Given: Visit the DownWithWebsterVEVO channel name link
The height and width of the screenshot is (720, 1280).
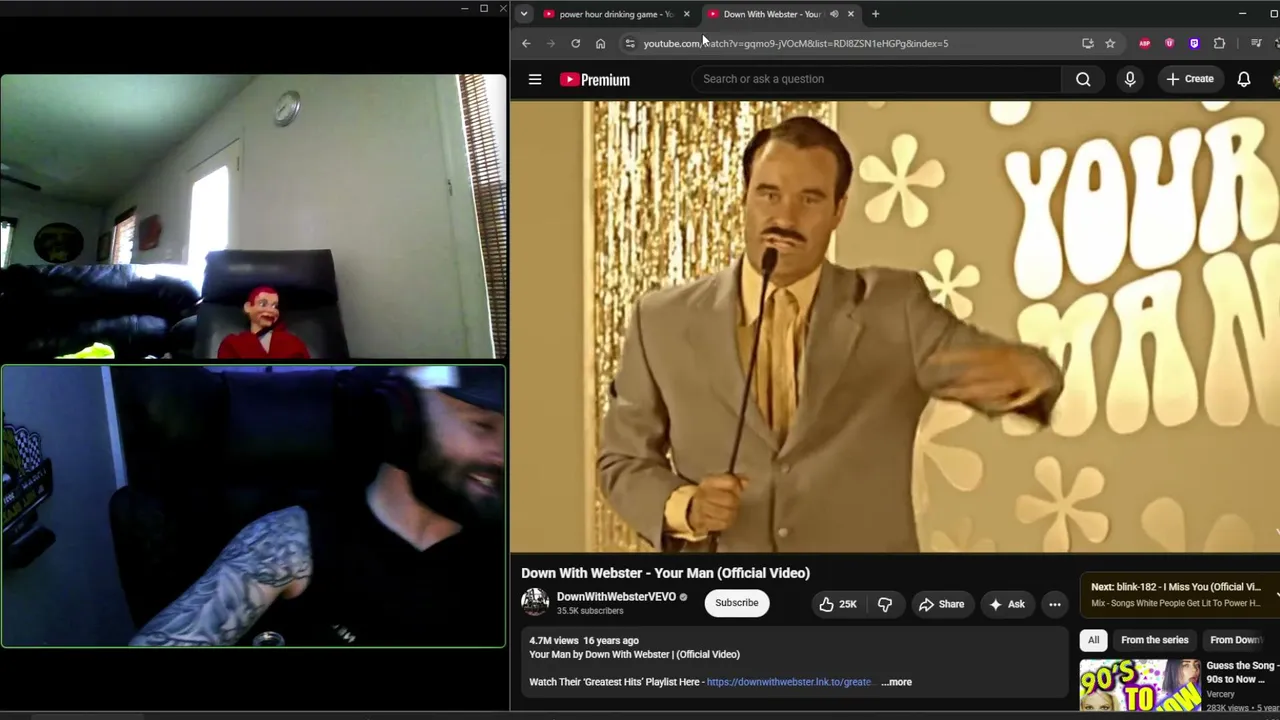Looking at the screenshot, I should tap(616, 596).
